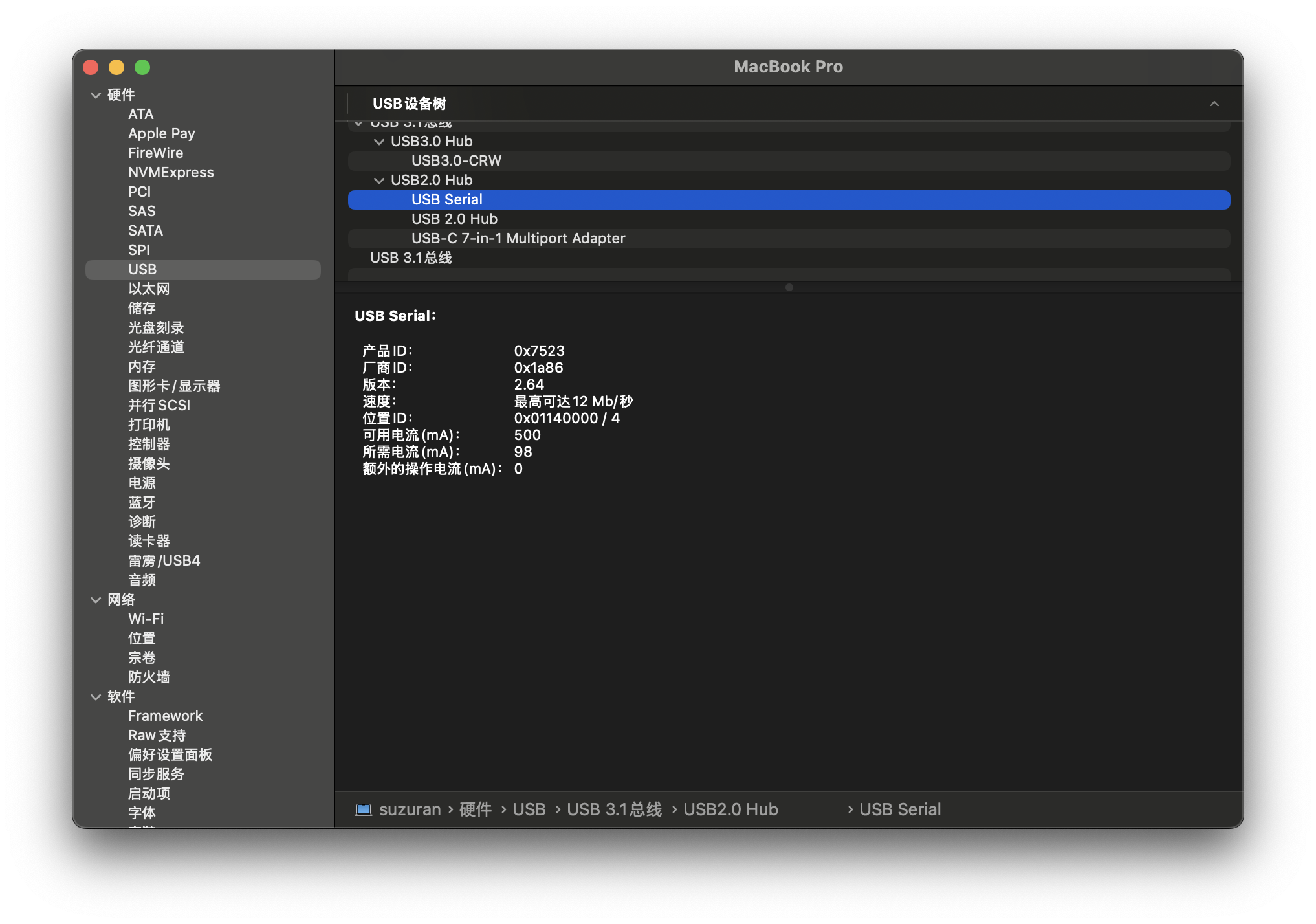Screen dimensions: 1316x924
Task: Select USB 2.0 Hub device row
Action: click(x=789, y=219)
